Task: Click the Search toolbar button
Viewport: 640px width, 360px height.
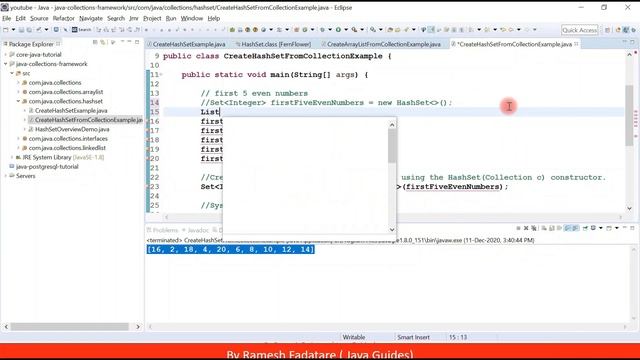Action: 81,30
